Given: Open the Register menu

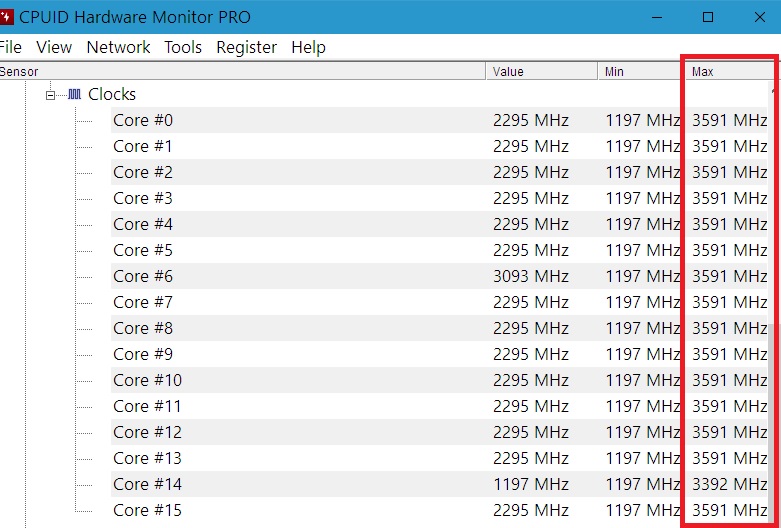Looking at the screenshot, I should point(246,47).
